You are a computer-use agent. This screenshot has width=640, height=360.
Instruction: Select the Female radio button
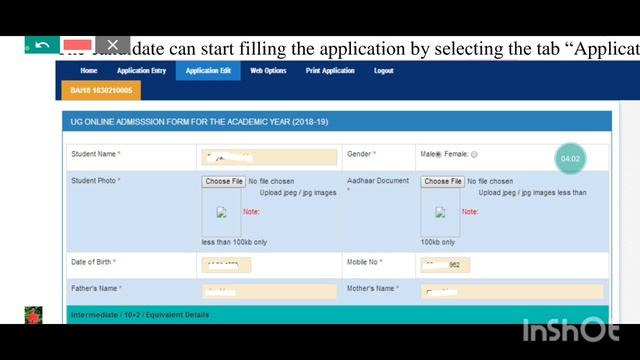click(474, 155)
